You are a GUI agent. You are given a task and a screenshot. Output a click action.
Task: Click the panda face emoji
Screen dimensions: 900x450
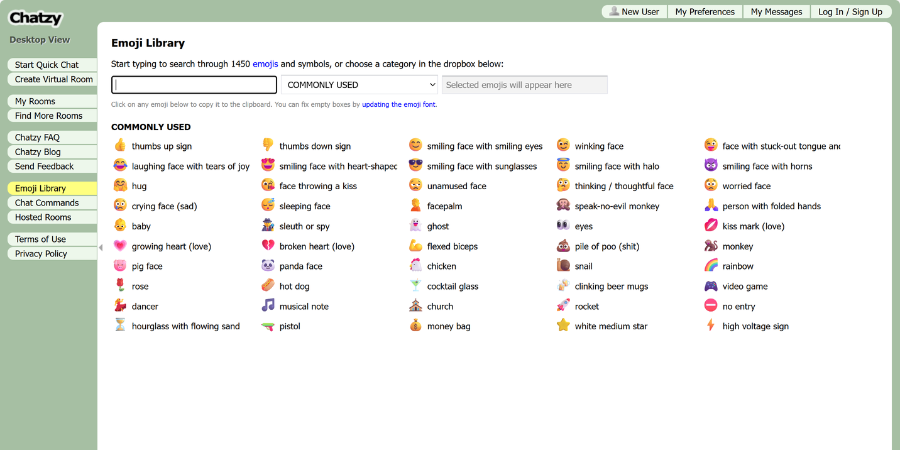(x=268, y=266)
